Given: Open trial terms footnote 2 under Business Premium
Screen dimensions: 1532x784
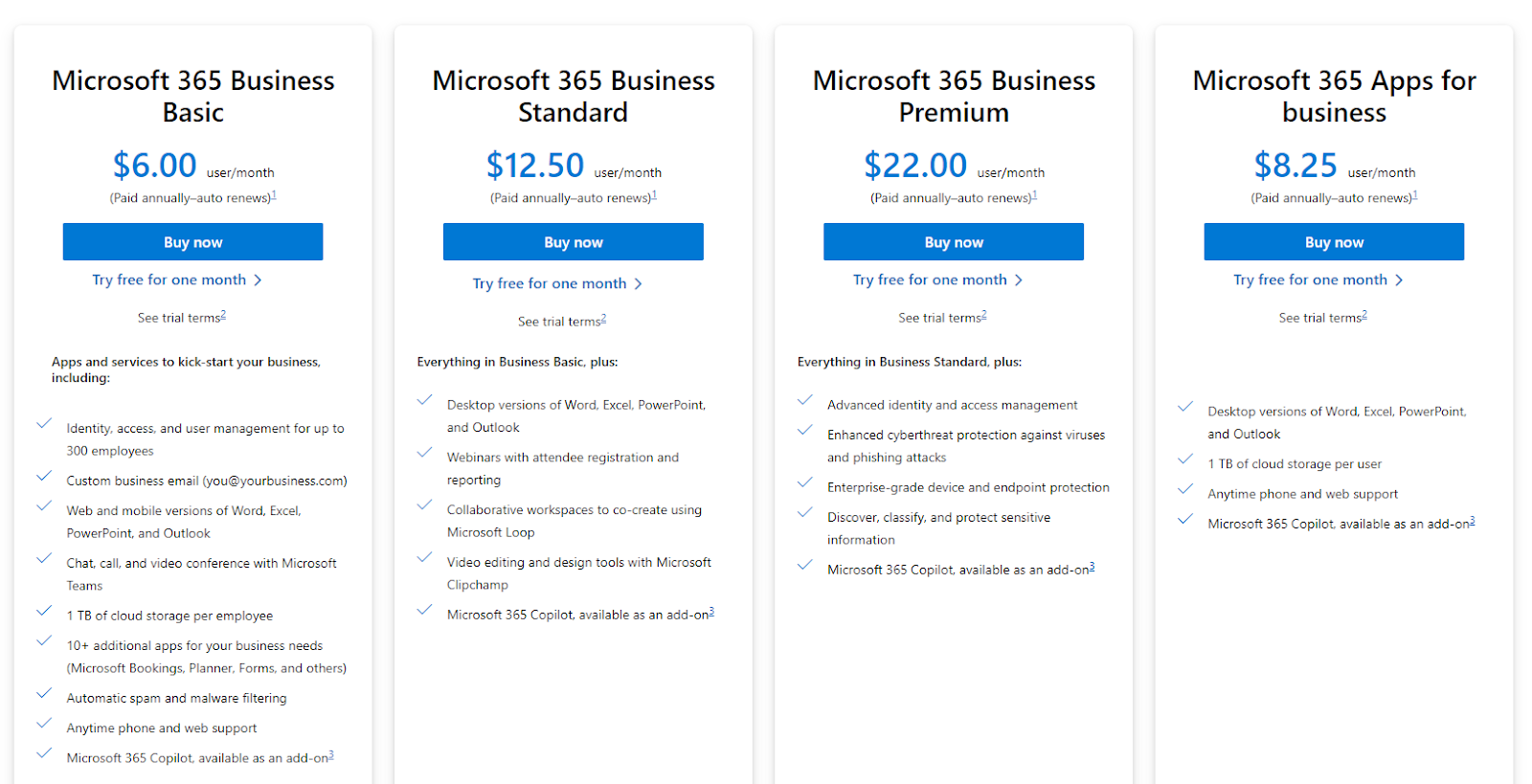Looking at the screenshot, I should coord(983,315).
